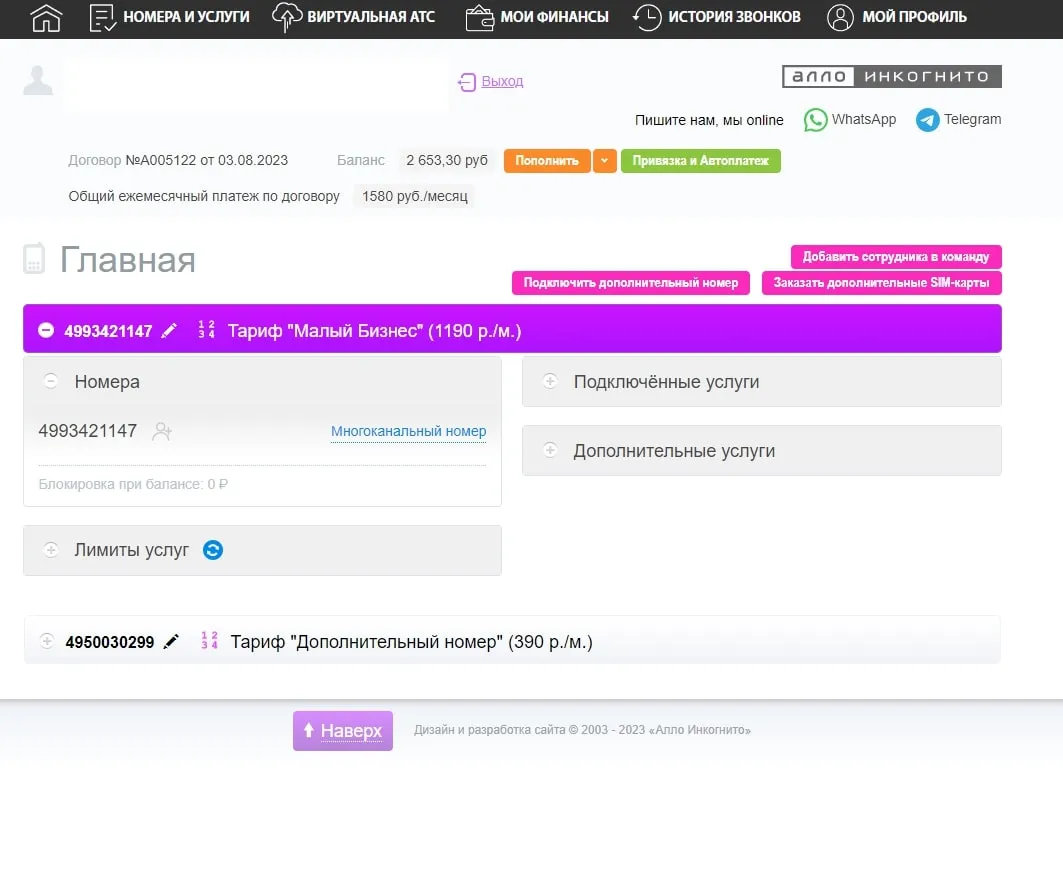
Task: Click the pencil icon beside number 4993421147
Action: (169, 330)
